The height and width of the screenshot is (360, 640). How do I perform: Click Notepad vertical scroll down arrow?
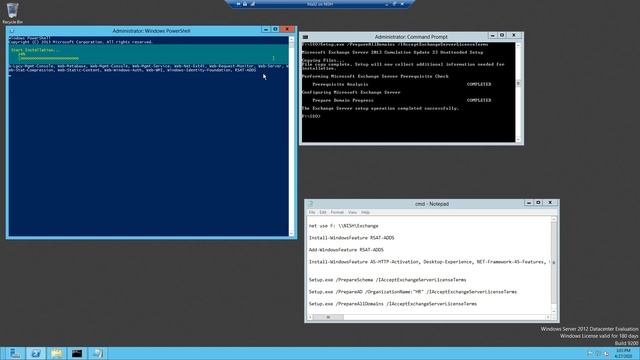554,311
